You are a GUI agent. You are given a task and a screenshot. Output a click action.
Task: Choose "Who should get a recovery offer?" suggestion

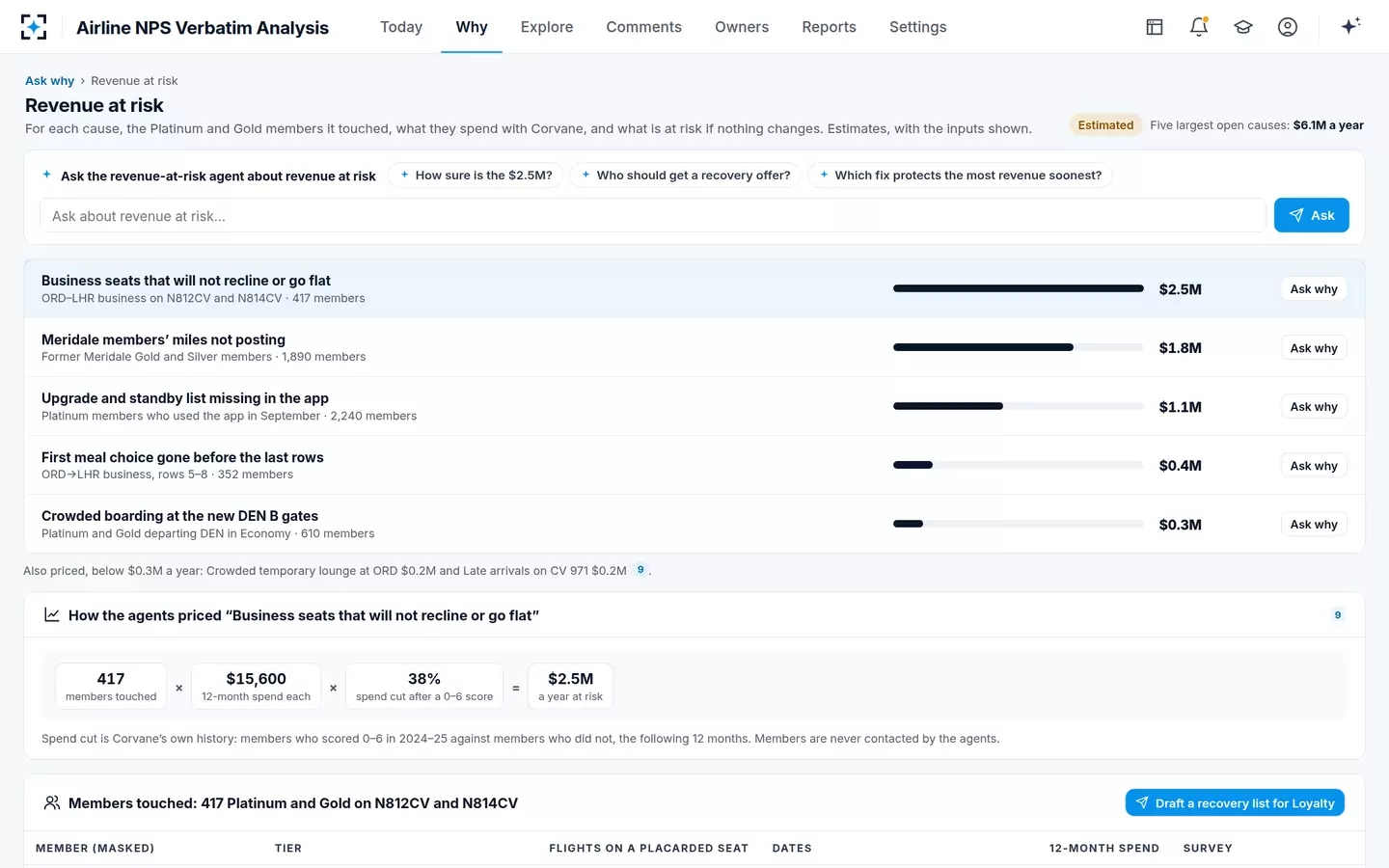685,176
